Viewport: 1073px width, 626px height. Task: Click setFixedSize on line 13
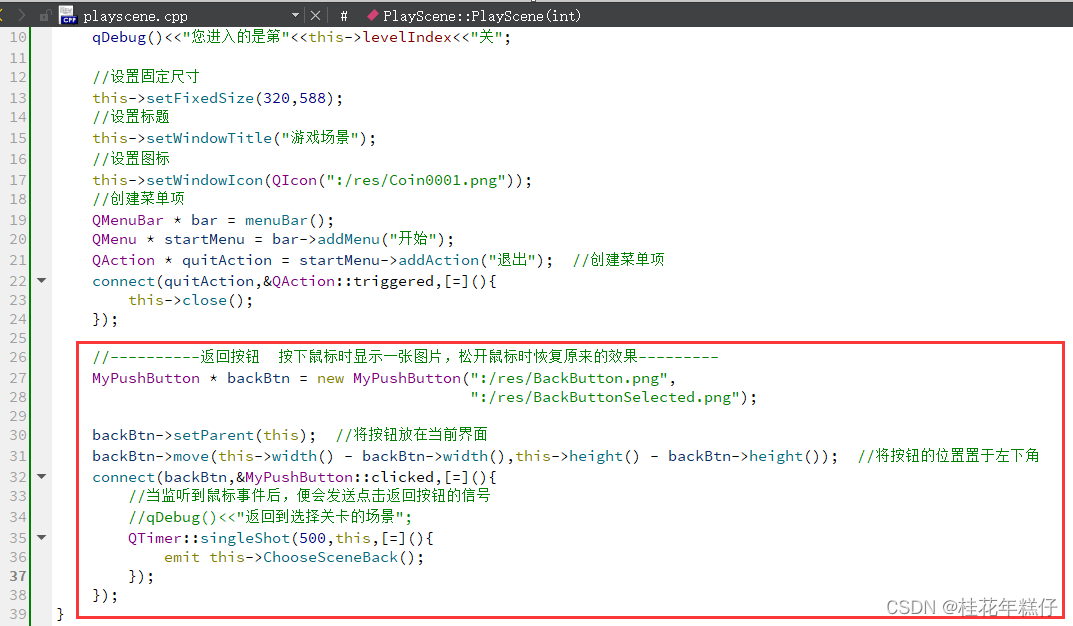pyautogui.click(x=200, y=98)
